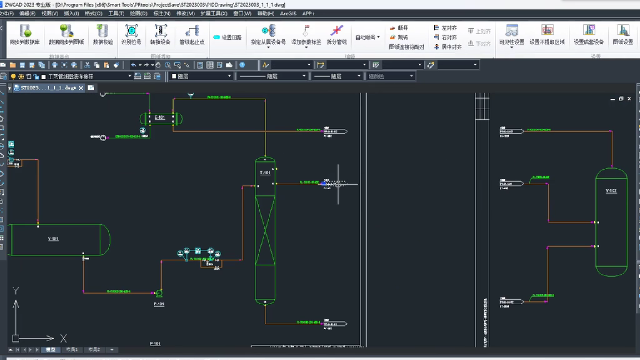Image resolution: width=640 pixels, height=360 pixels.
Task: Switch to the dwg document tab
Action: click(48, 88)
